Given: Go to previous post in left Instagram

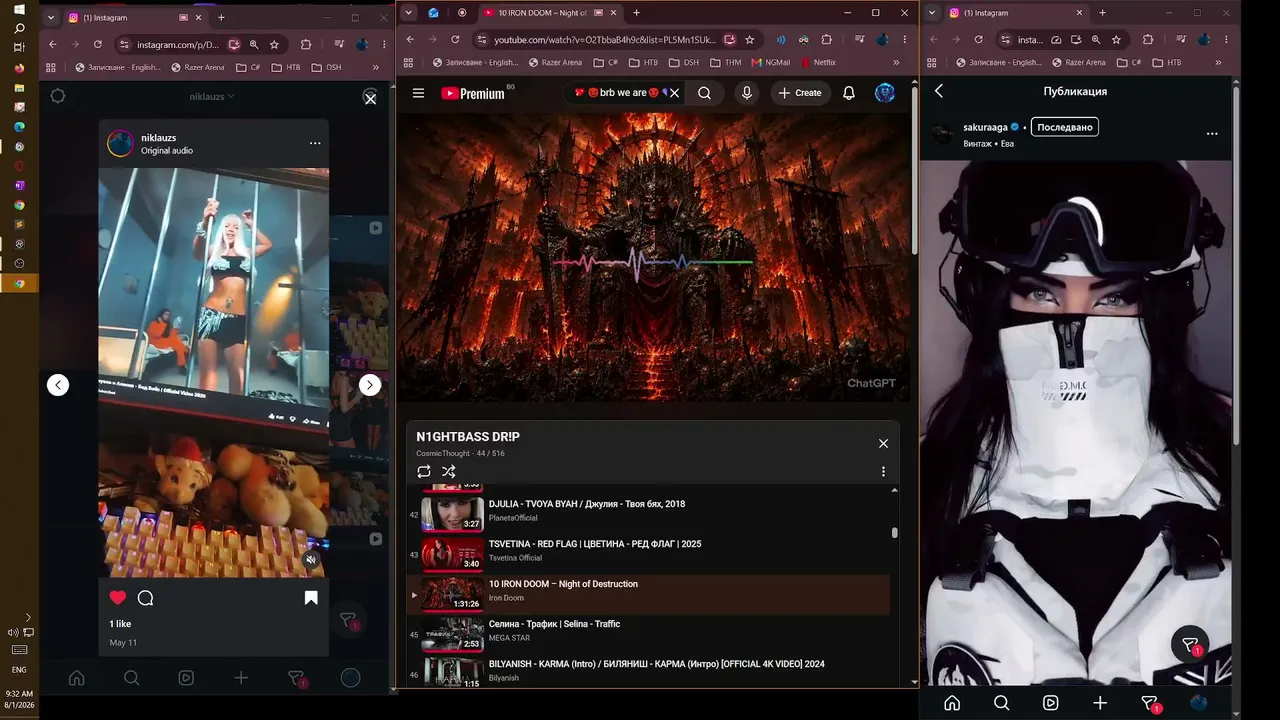Looking at the screenshot, I should [58, 385].
